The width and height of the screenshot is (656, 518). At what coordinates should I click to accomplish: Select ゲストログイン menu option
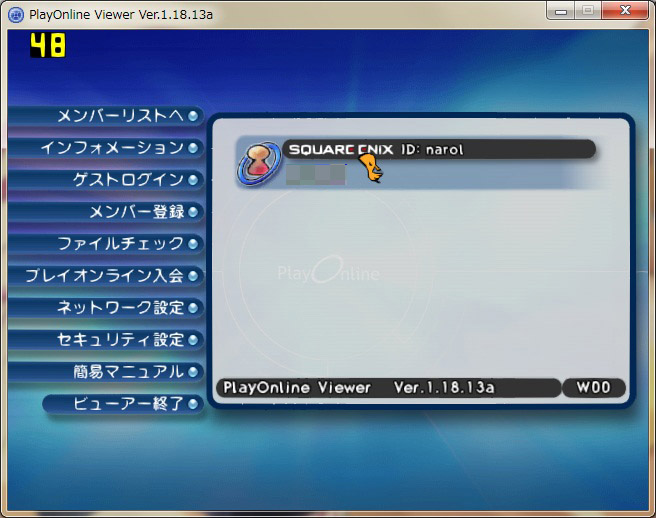pos(105,180)
